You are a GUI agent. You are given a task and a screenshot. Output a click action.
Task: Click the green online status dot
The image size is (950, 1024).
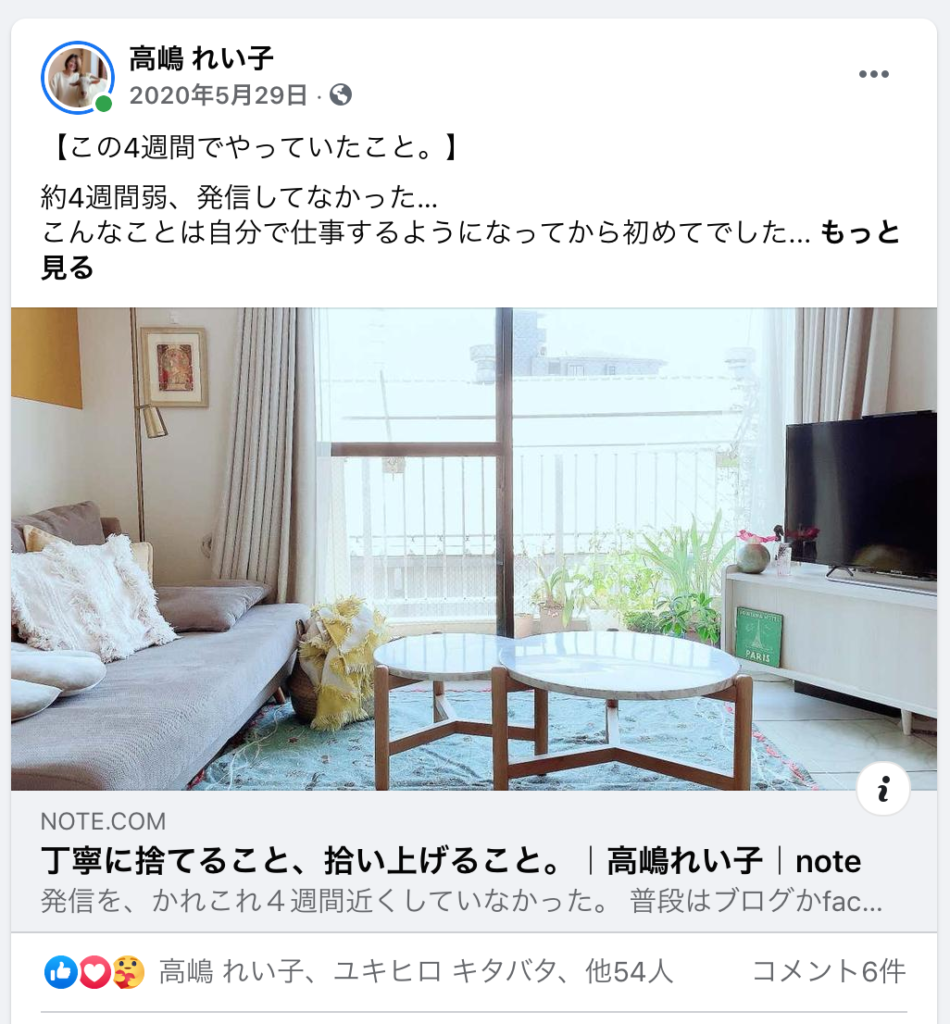pos(103,104)
